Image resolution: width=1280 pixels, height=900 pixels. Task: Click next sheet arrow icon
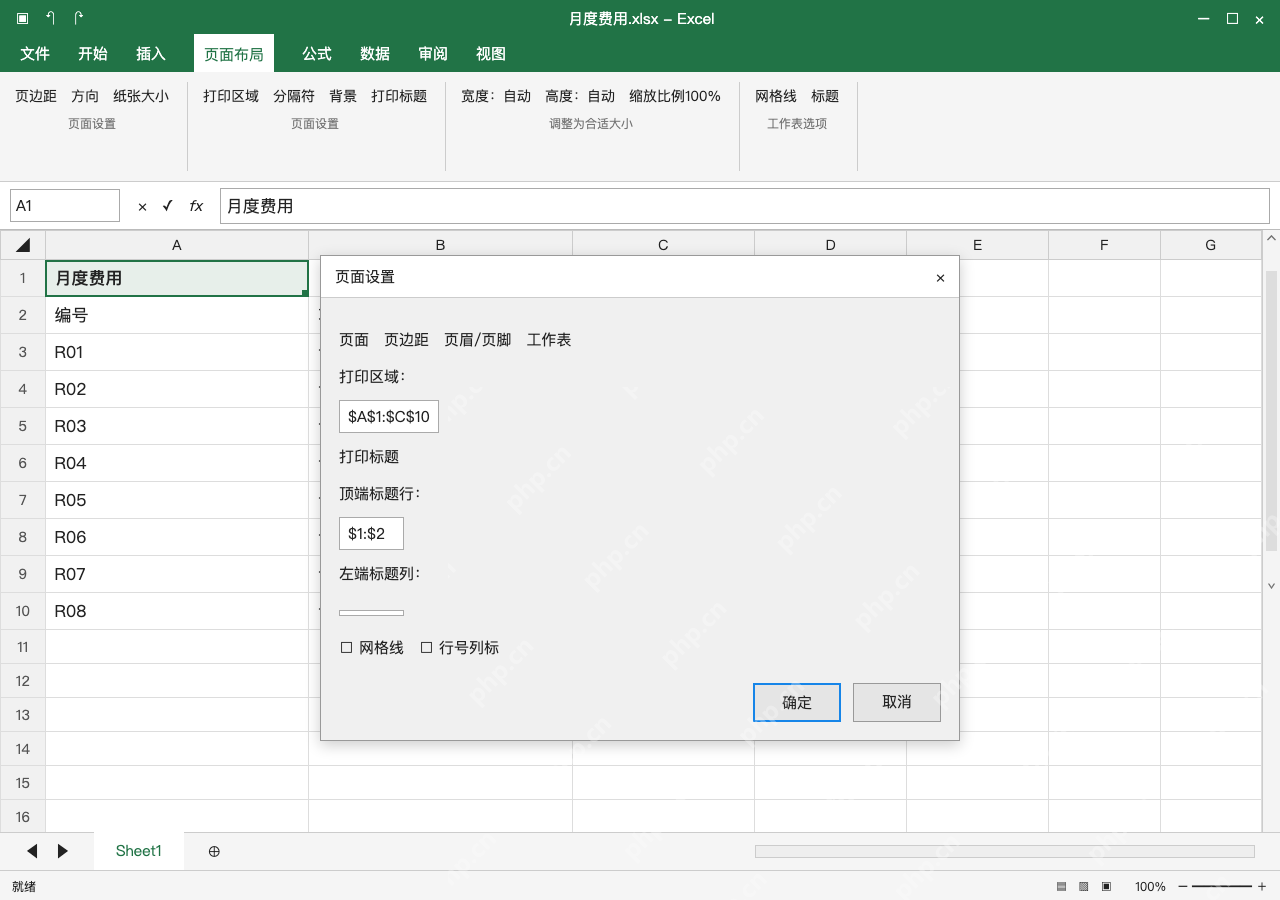tap(63, 851)
